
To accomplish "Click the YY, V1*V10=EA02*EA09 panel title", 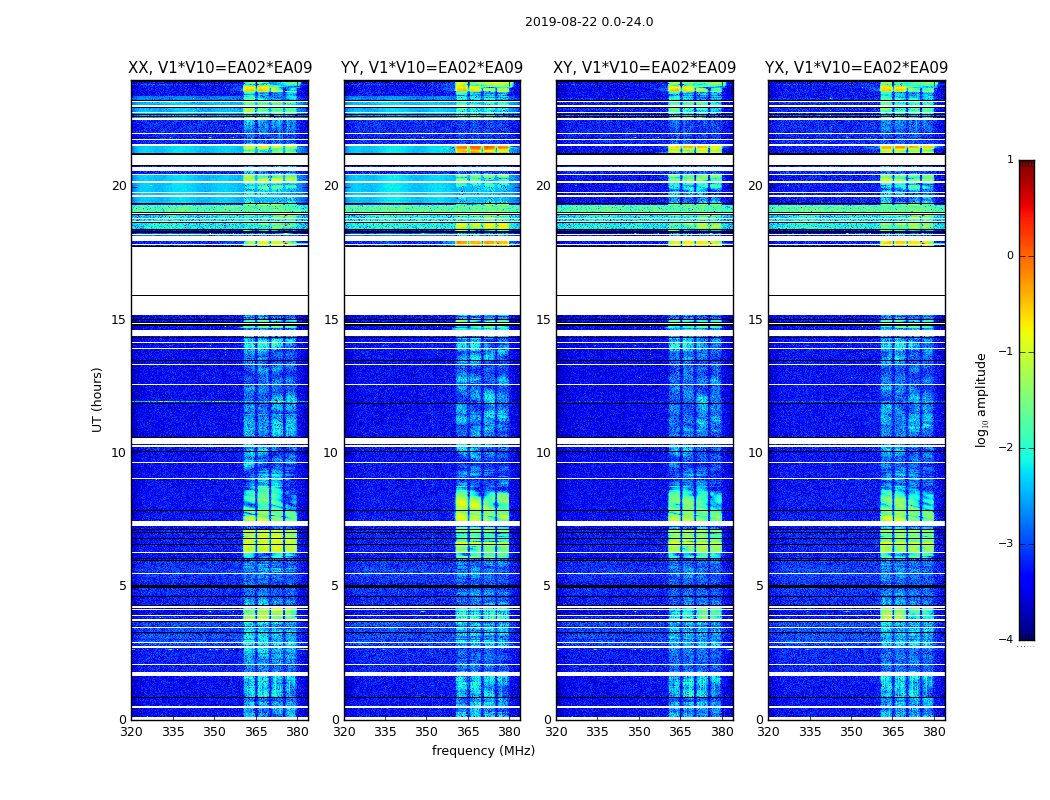I will click(x=432, y=68).
